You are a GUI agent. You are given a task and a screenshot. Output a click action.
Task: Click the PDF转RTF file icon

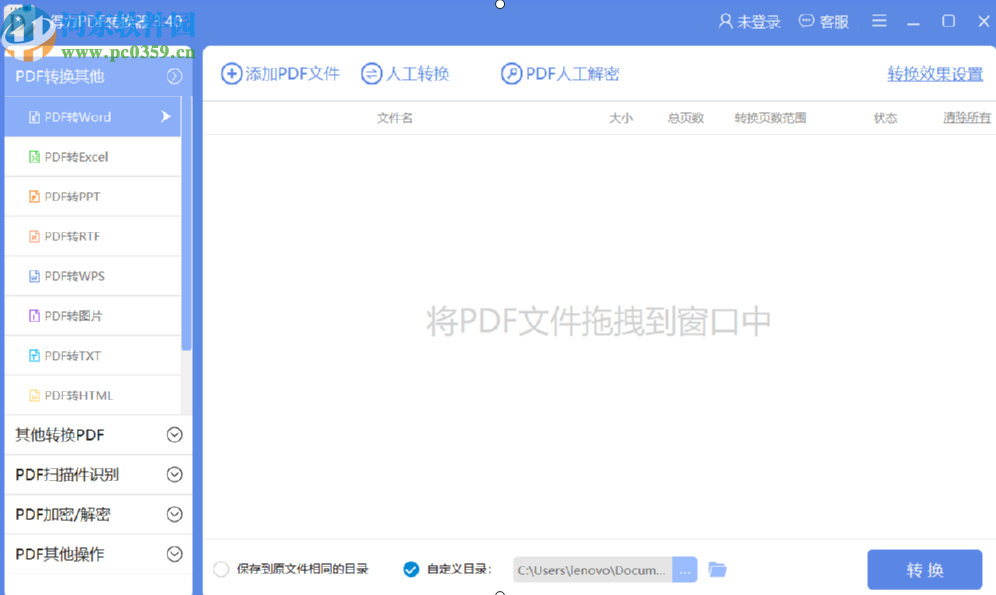34,236
